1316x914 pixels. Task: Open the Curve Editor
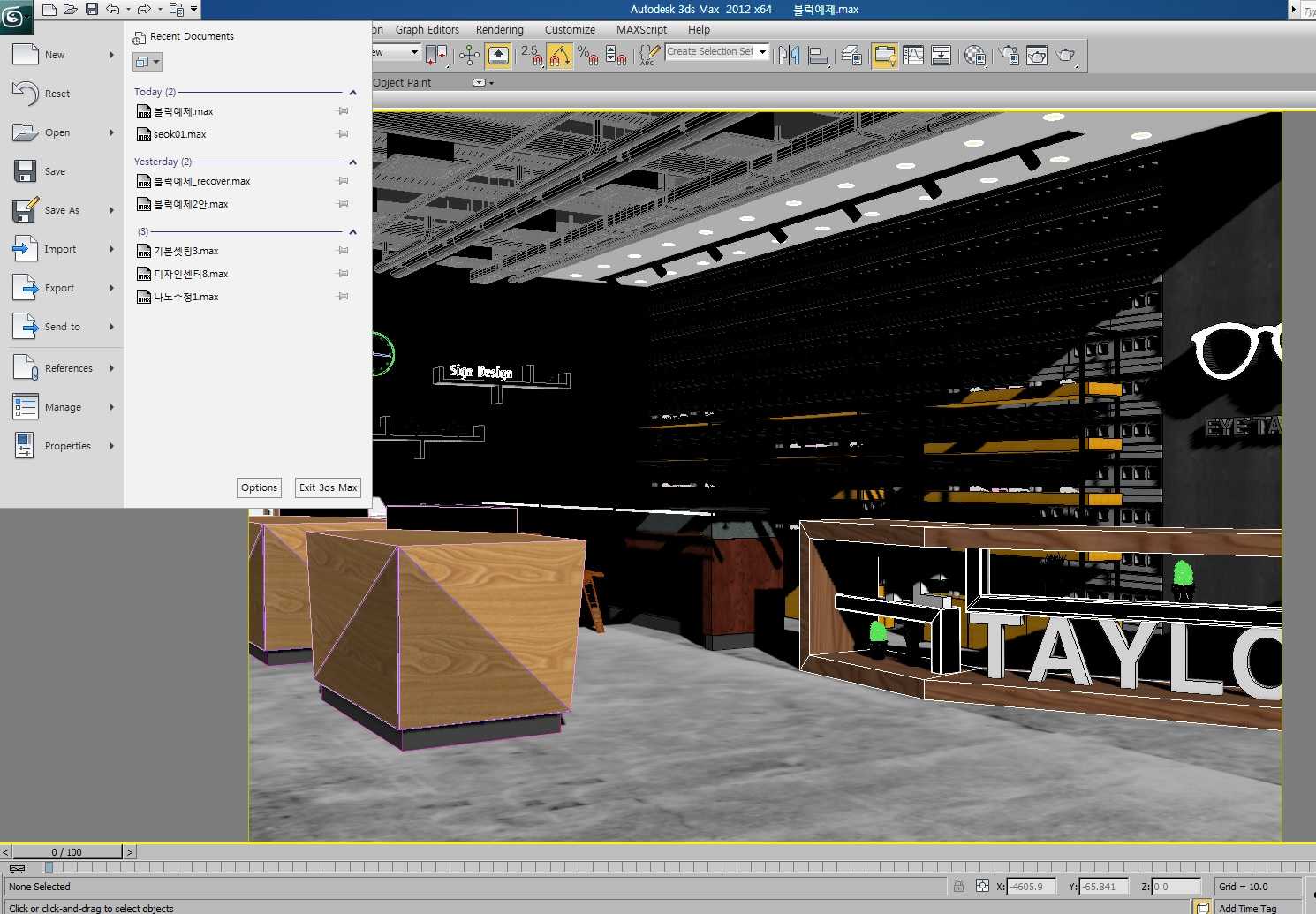[x=913, y=56]
